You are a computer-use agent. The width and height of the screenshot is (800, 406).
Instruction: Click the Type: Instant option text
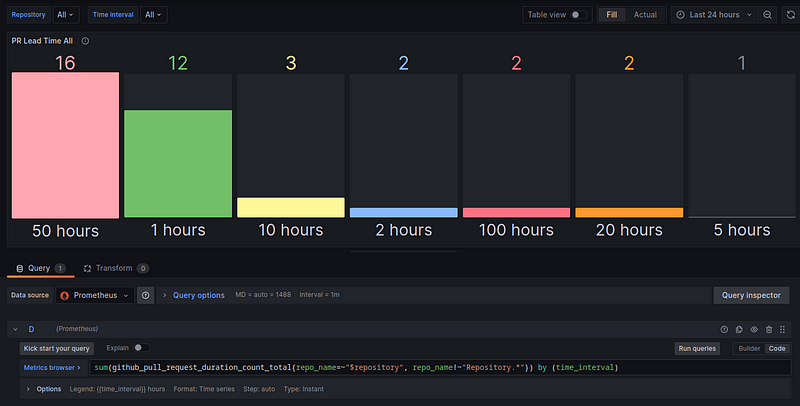point(304,389)
